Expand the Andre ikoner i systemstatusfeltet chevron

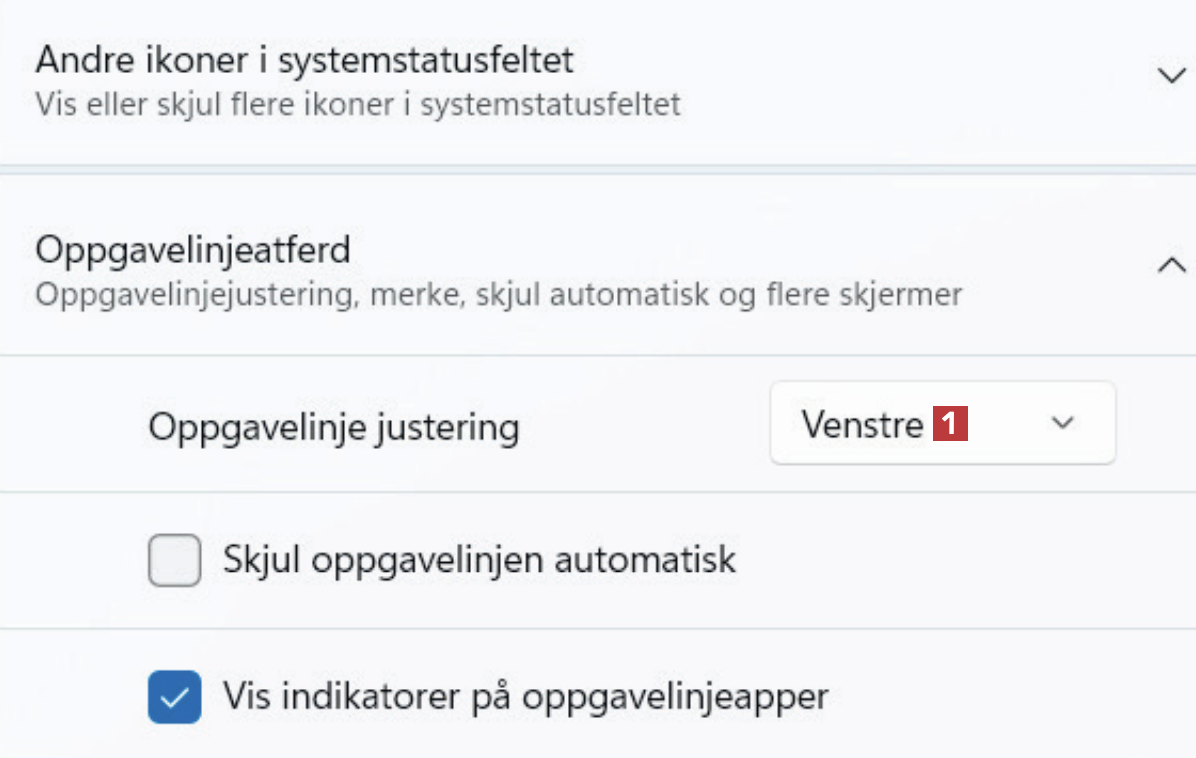pos(1171,76)
